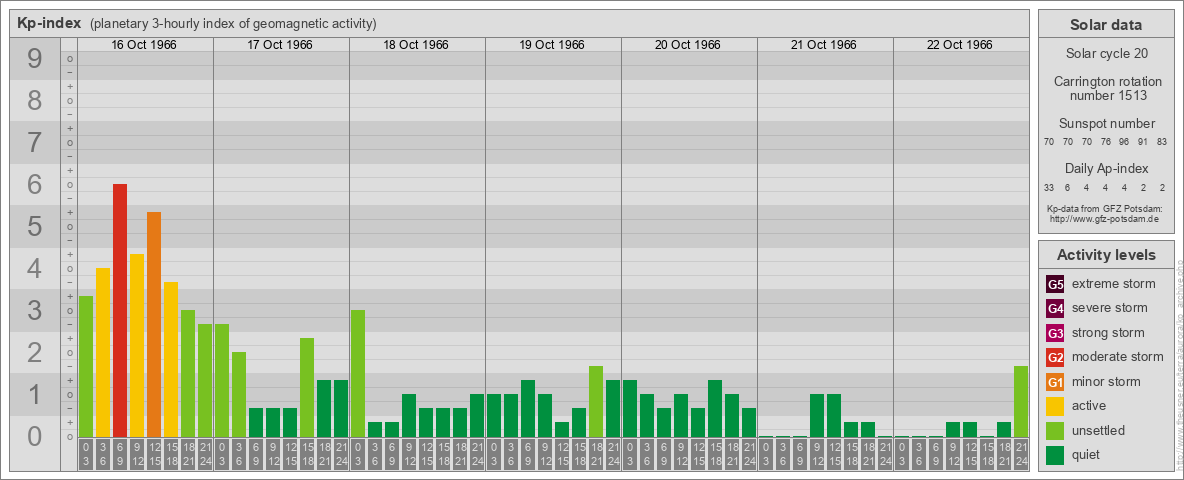Click the red 6-9 bar on 16 Oct 1966

click(x=120, y=311)
